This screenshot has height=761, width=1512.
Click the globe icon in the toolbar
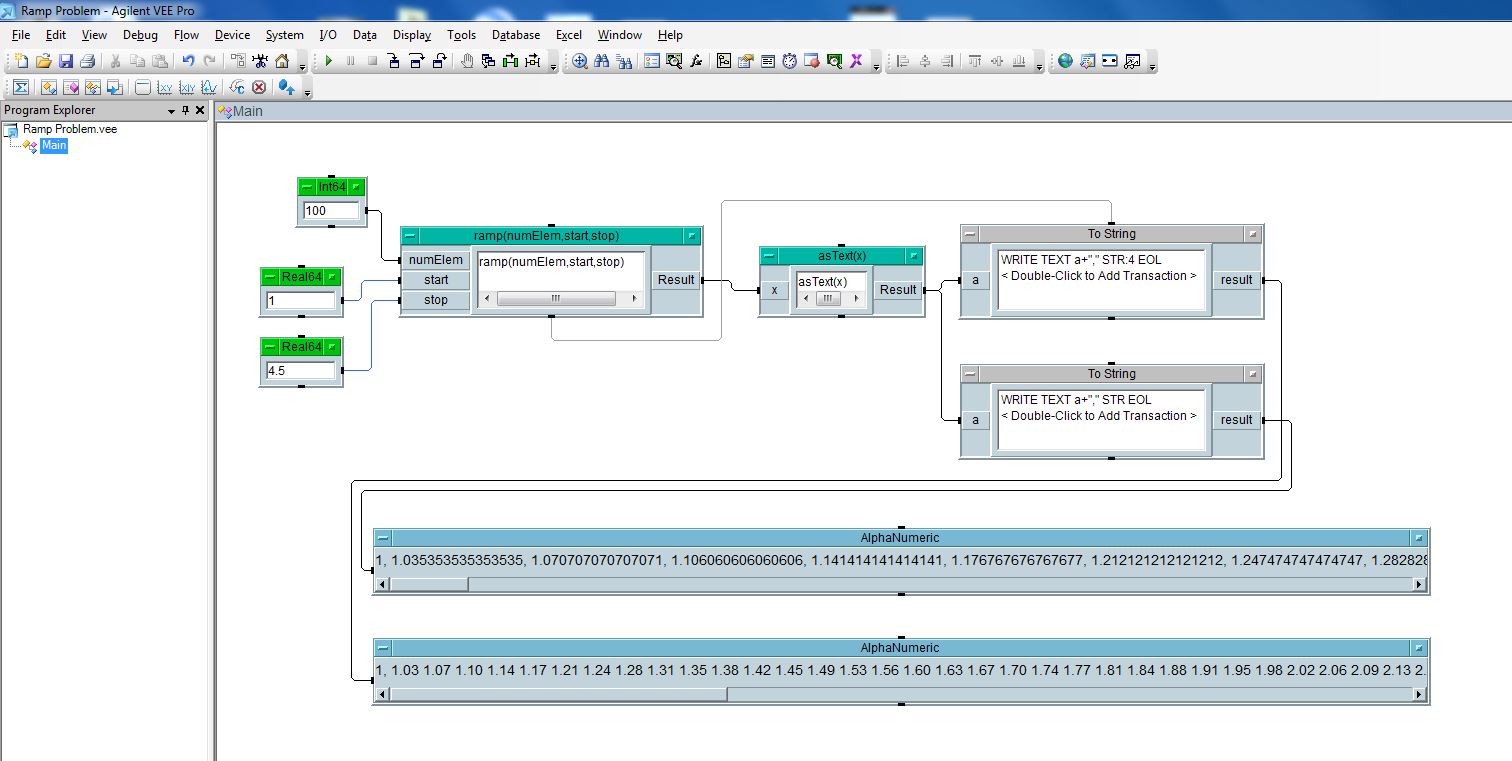1065,61
